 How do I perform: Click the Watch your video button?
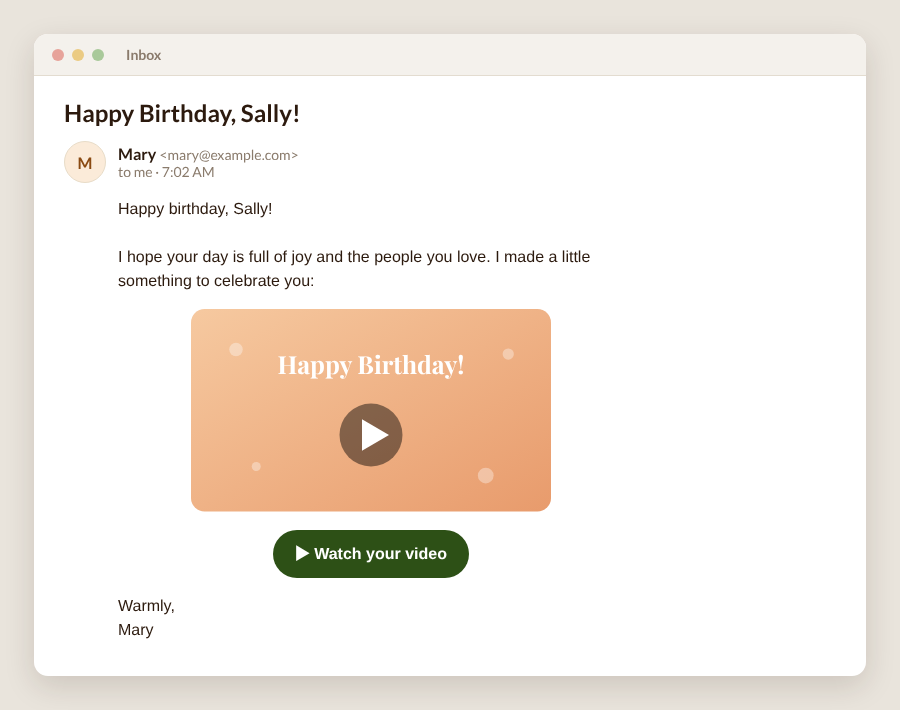(x=371, y=554)
